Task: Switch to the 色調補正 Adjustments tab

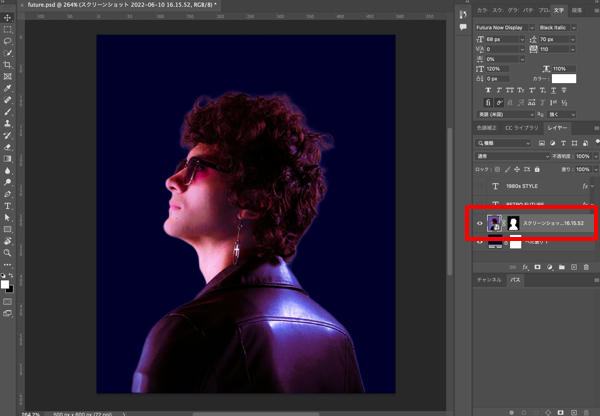Action: pos(487,128)
